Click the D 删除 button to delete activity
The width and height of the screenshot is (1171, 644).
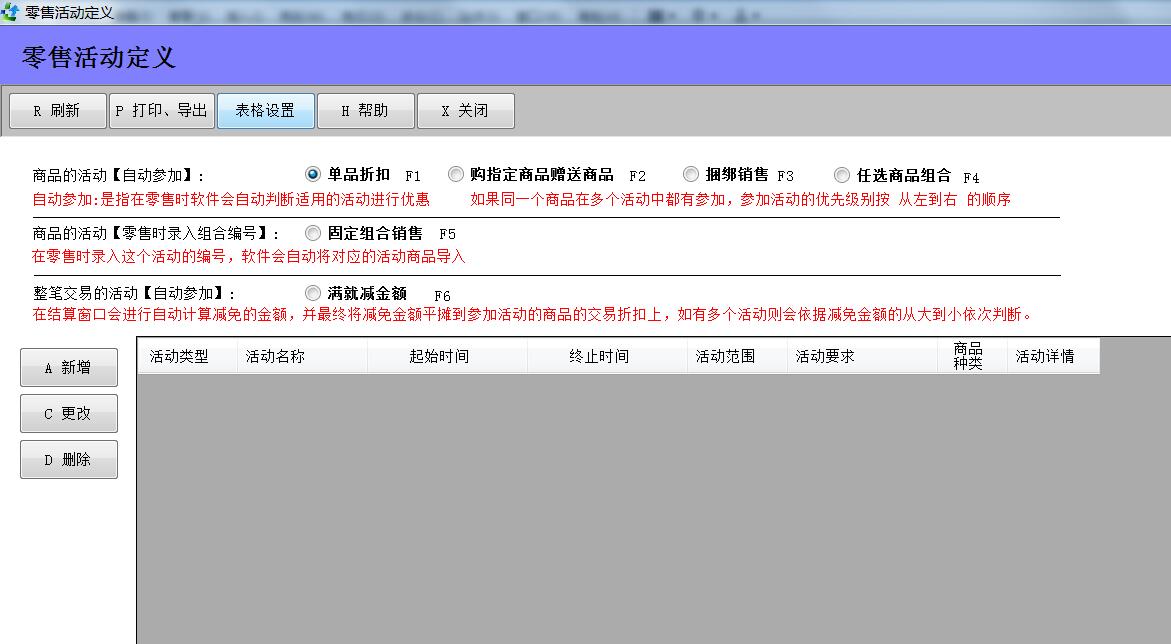click(x=68, y=459)
